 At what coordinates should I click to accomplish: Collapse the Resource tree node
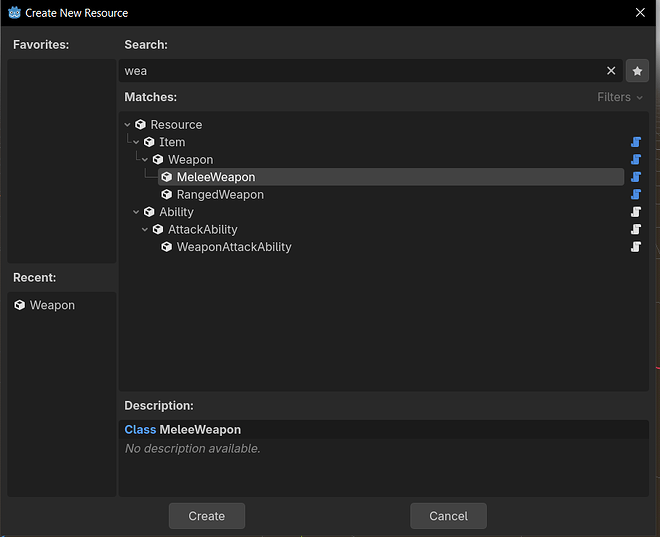(x=127, y=125)
